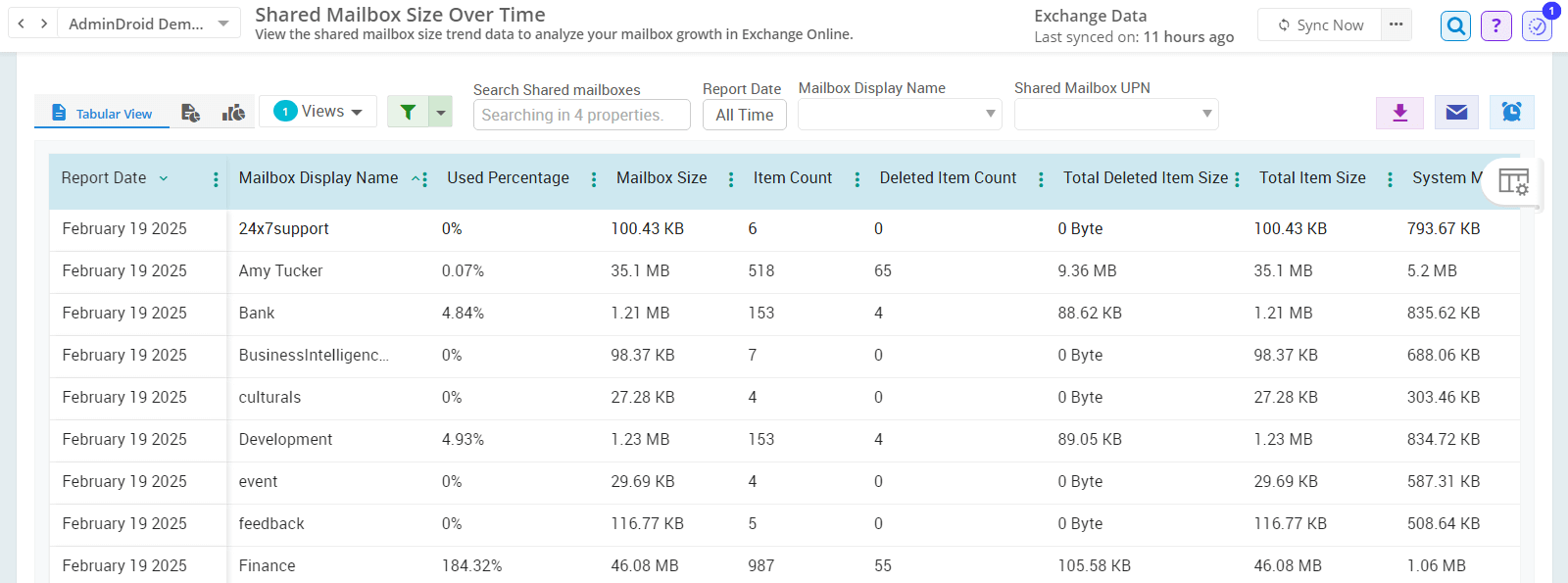
Task: Click the green filter funnel icon
Action: pyautogui.click(x=409, y=113)
